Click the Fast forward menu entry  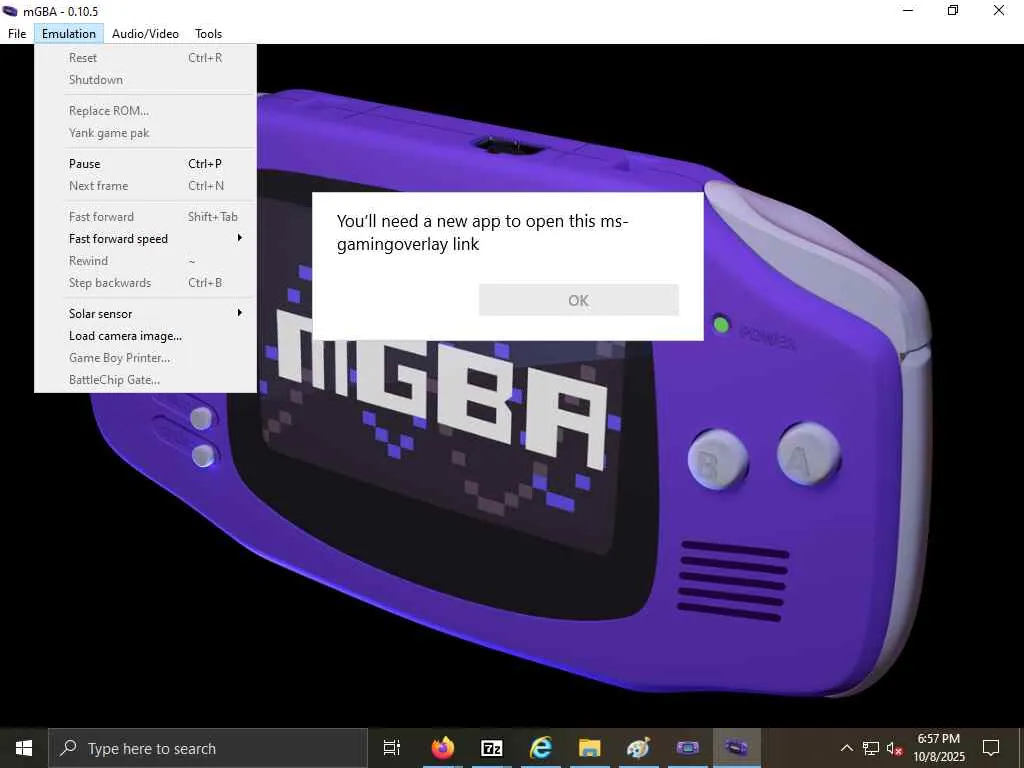[x=145, y=217]
